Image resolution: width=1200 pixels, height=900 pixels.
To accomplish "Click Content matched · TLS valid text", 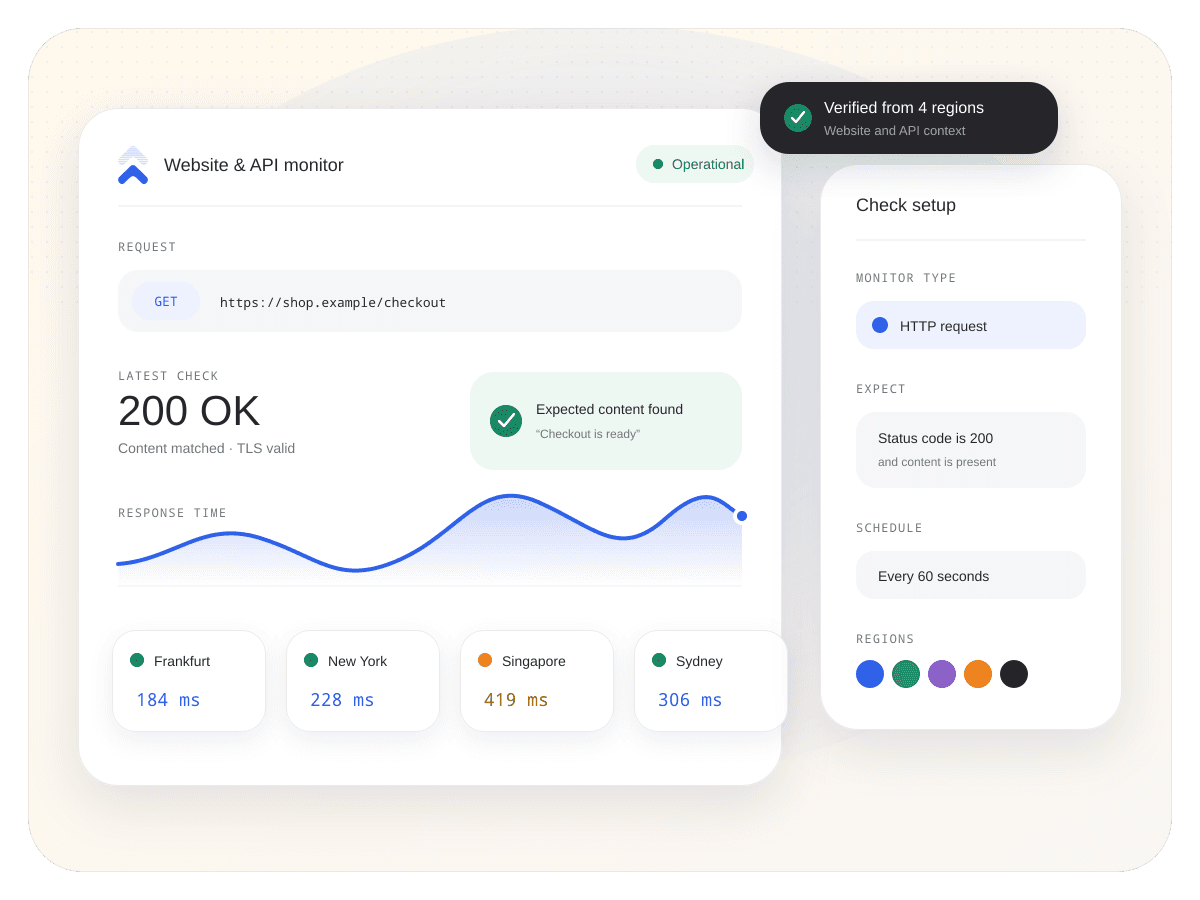I will pos(206,448).
